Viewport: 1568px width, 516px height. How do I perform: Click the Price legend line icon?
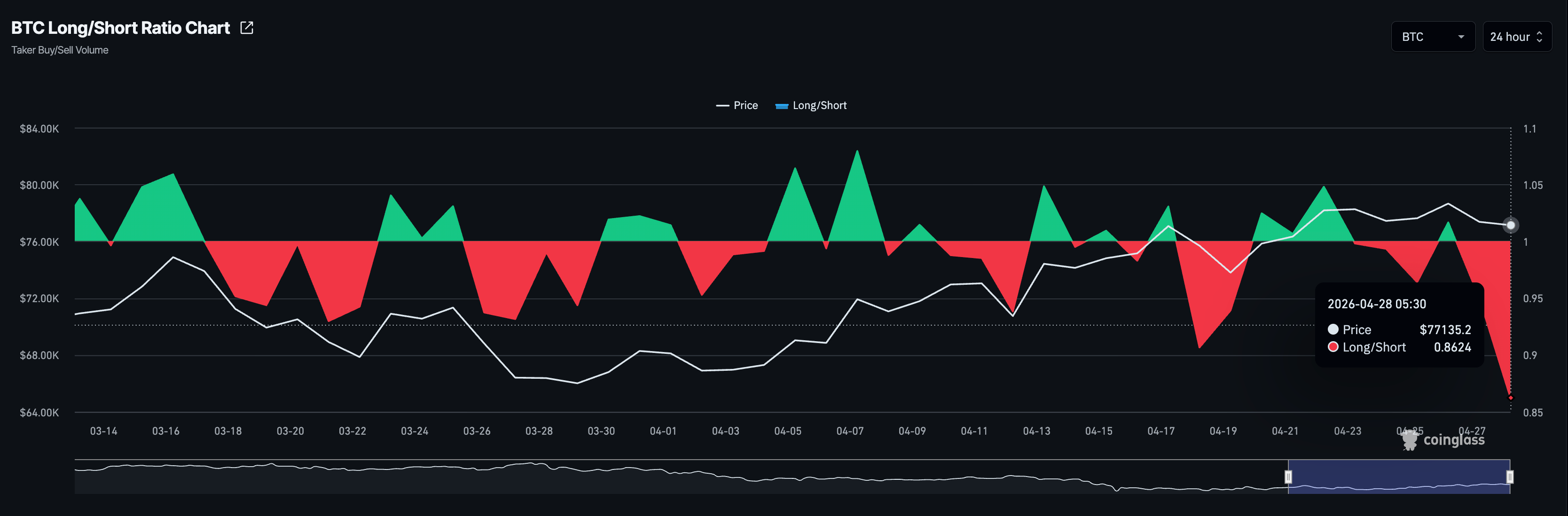(x=722, y=106)
